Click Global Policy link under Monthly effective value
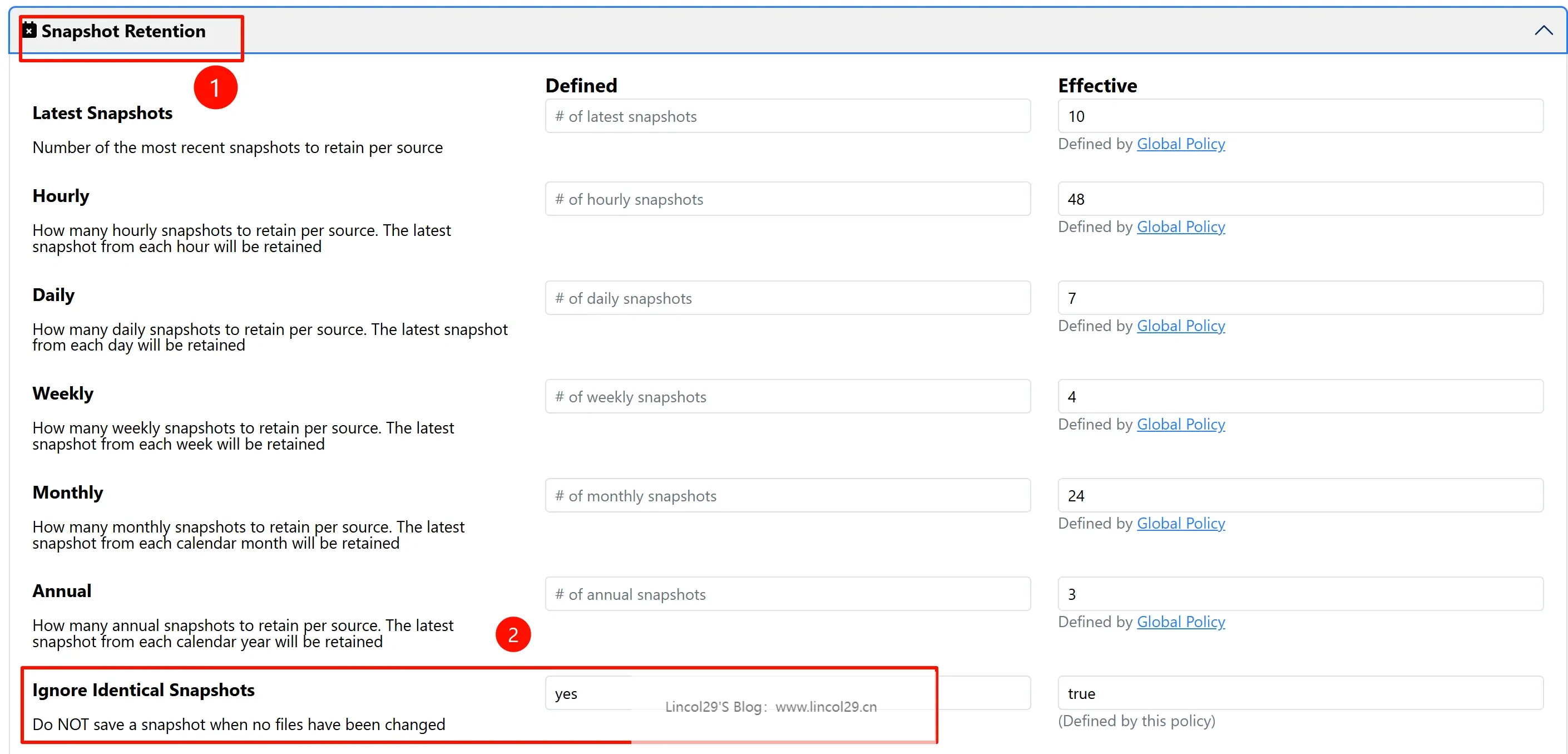This screenshot has width=1568, height=754. pyautogui.click(x=1180, y=523)
